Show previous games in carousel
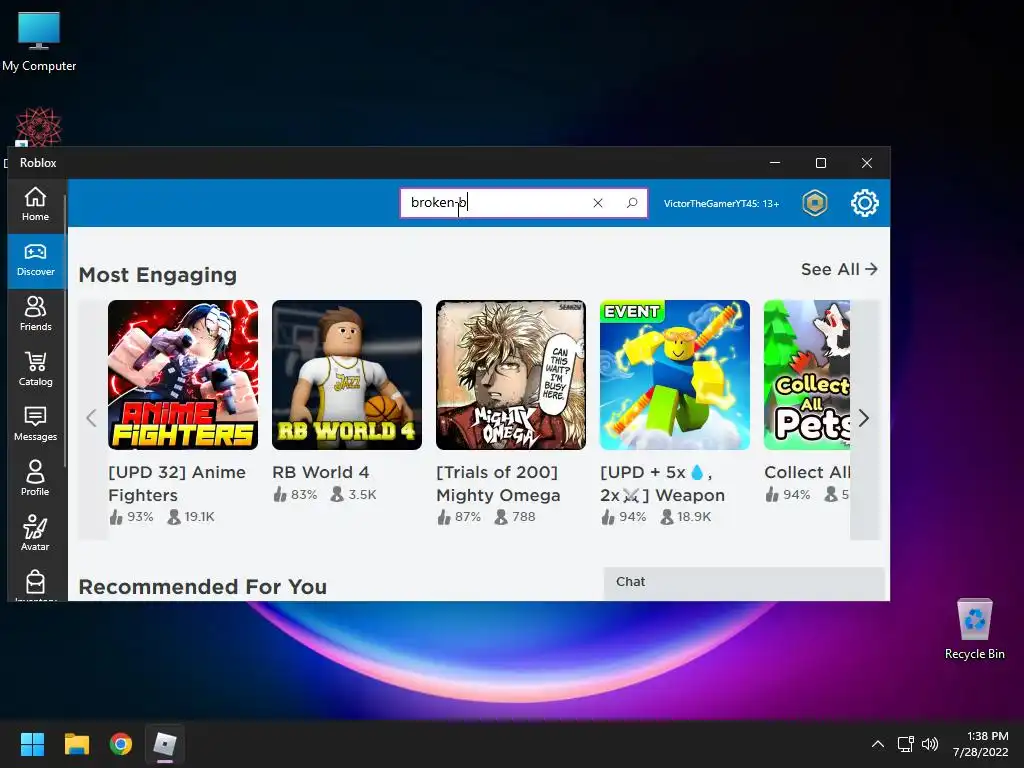The height and width of the screenshot is (768, 1024). pyautogui.click(x=91, y=418)
